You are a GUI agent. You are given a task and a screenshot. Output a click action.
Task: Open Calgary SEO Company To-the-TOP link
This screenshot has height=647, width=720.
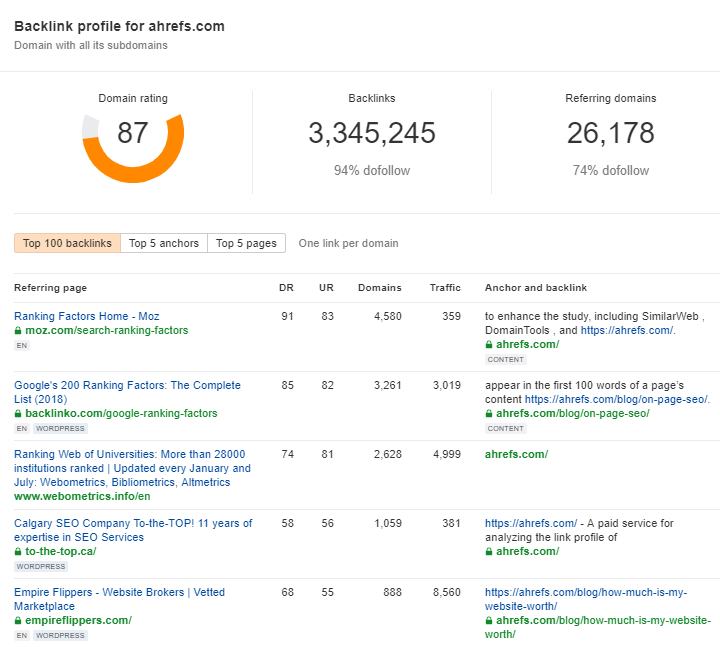(x=133, y=530)
